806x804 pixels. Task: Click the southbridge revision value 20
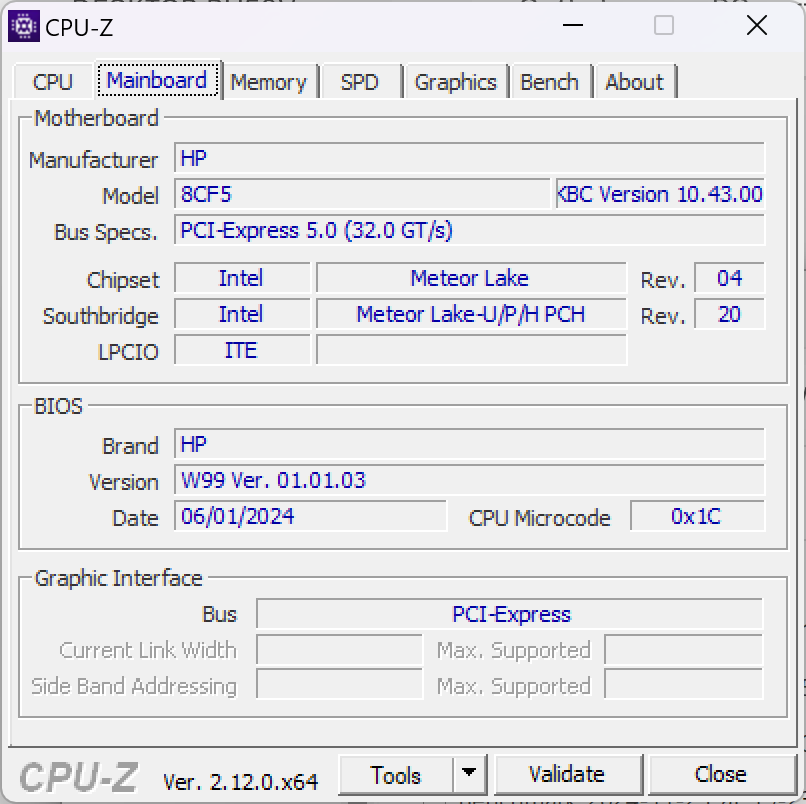(x=729, y=314)
